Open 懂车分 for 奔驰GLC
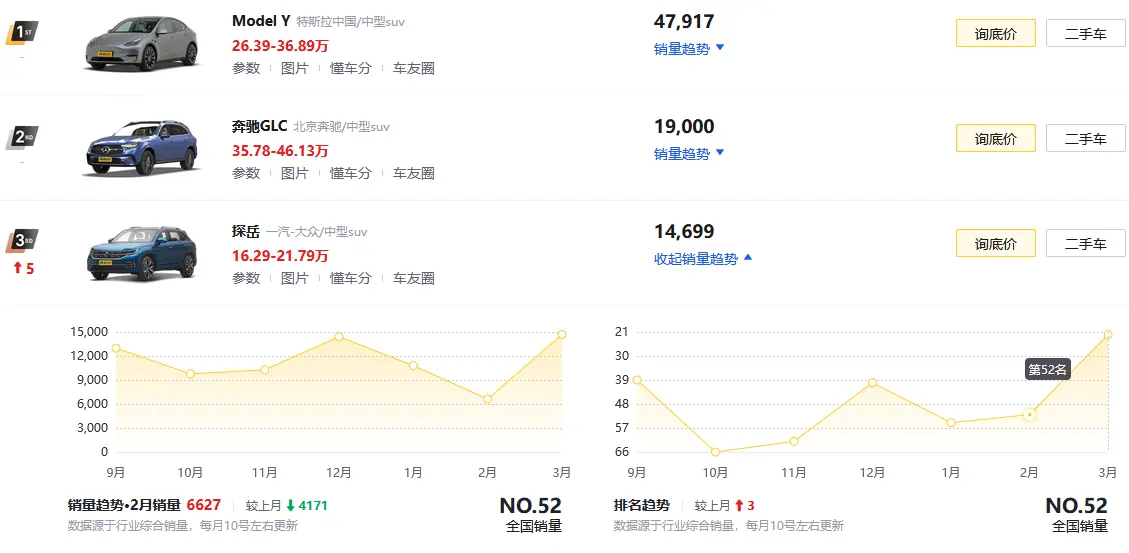1129x553 pixels. pyautogui.click(x=351, y=173)
